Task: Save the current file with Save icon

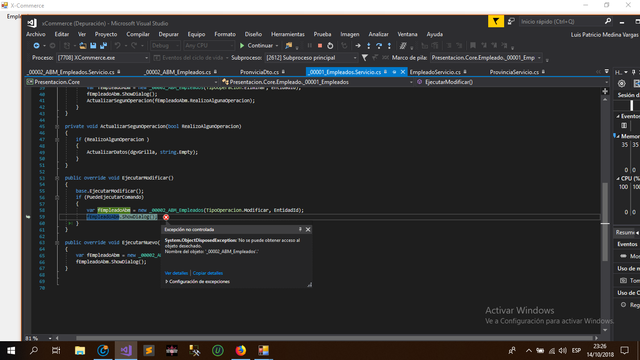Action: tap(93, 46)
